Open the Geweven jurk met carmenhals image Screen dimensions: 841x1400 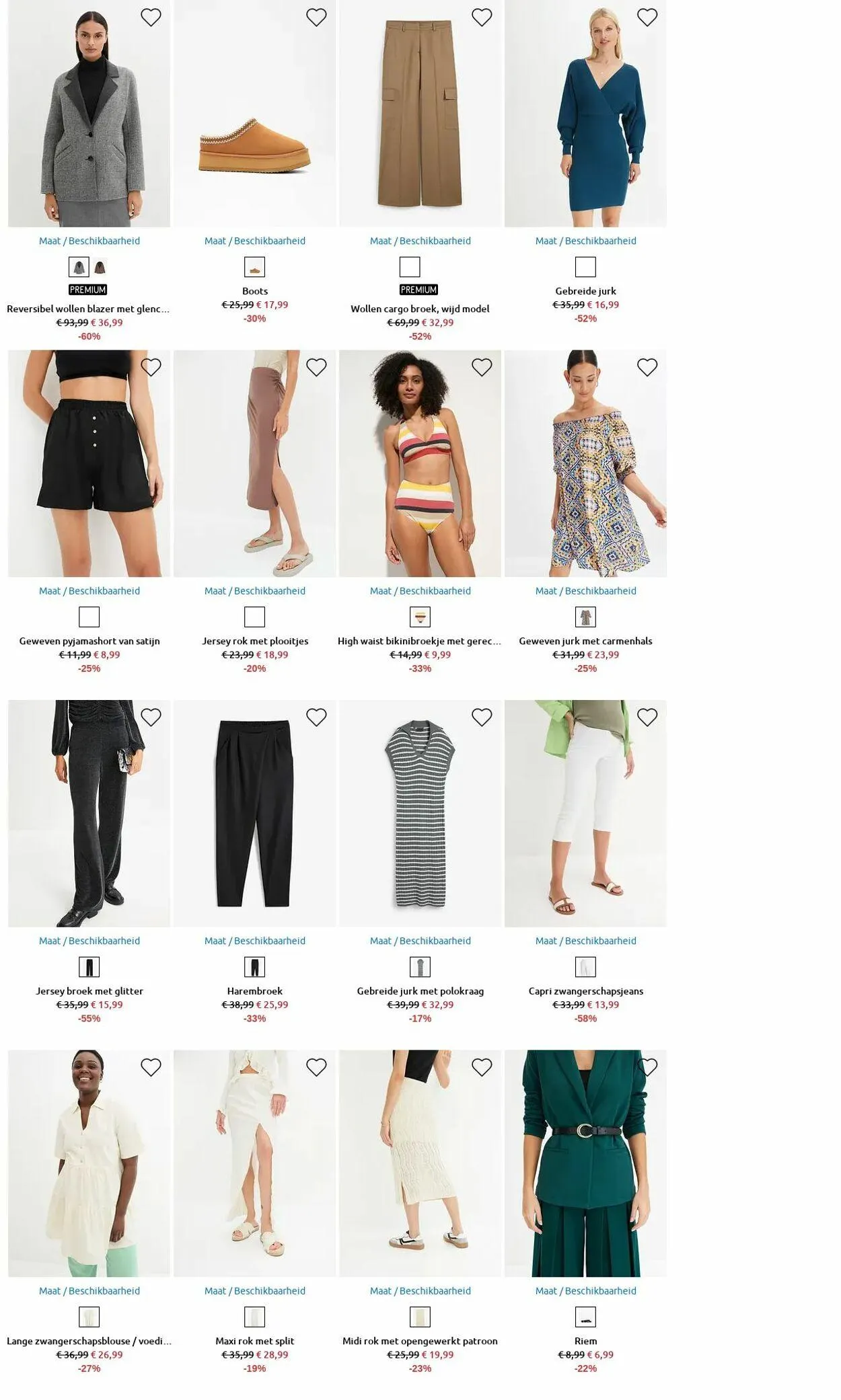(x=586, y=463)
